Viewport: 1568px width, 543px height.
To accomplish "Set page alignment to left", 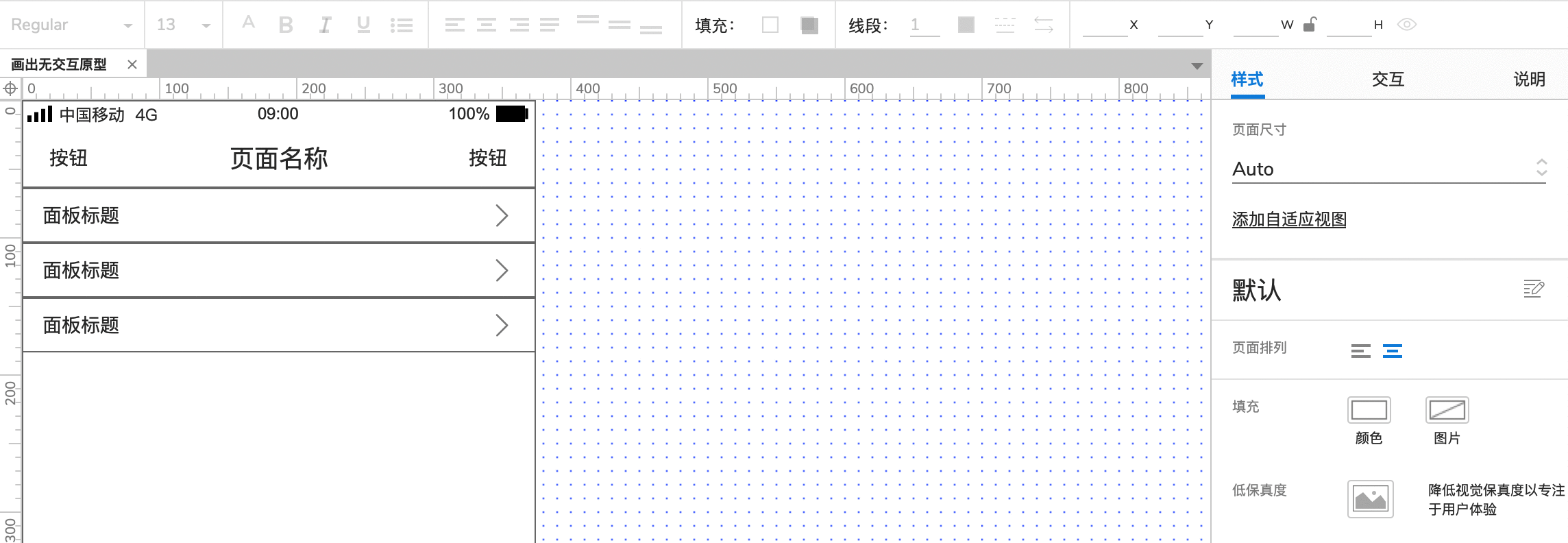I will (x=1361, y=351).
